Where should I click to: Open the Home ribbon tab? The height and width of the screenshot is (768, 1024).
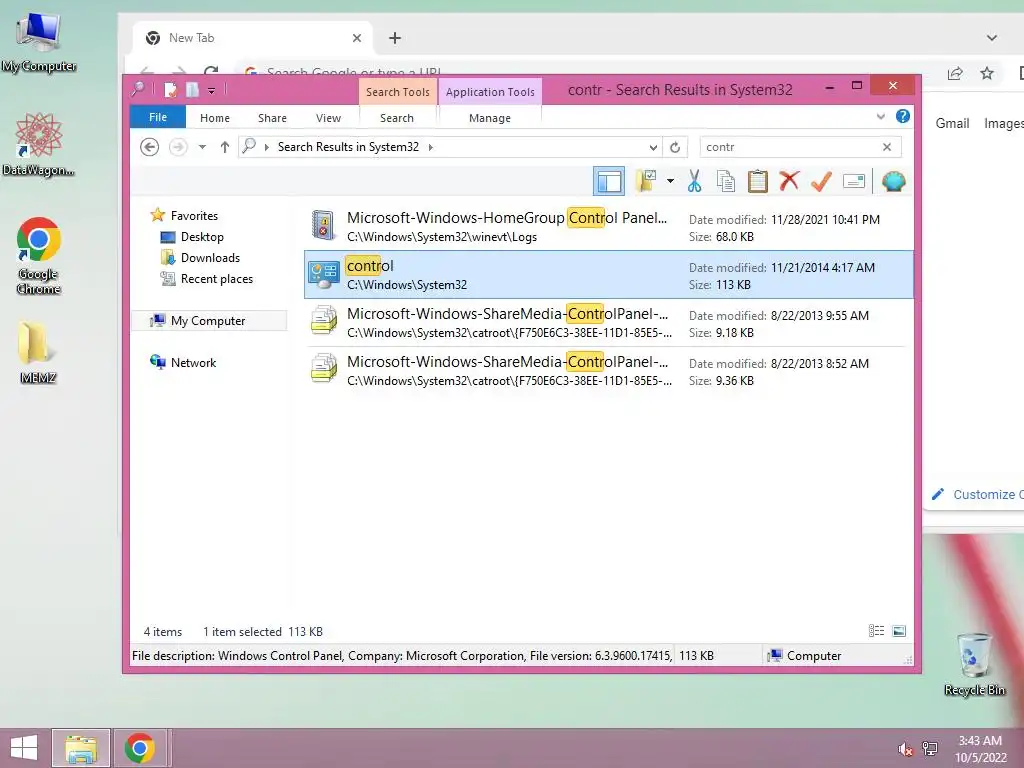pos(215,118)
